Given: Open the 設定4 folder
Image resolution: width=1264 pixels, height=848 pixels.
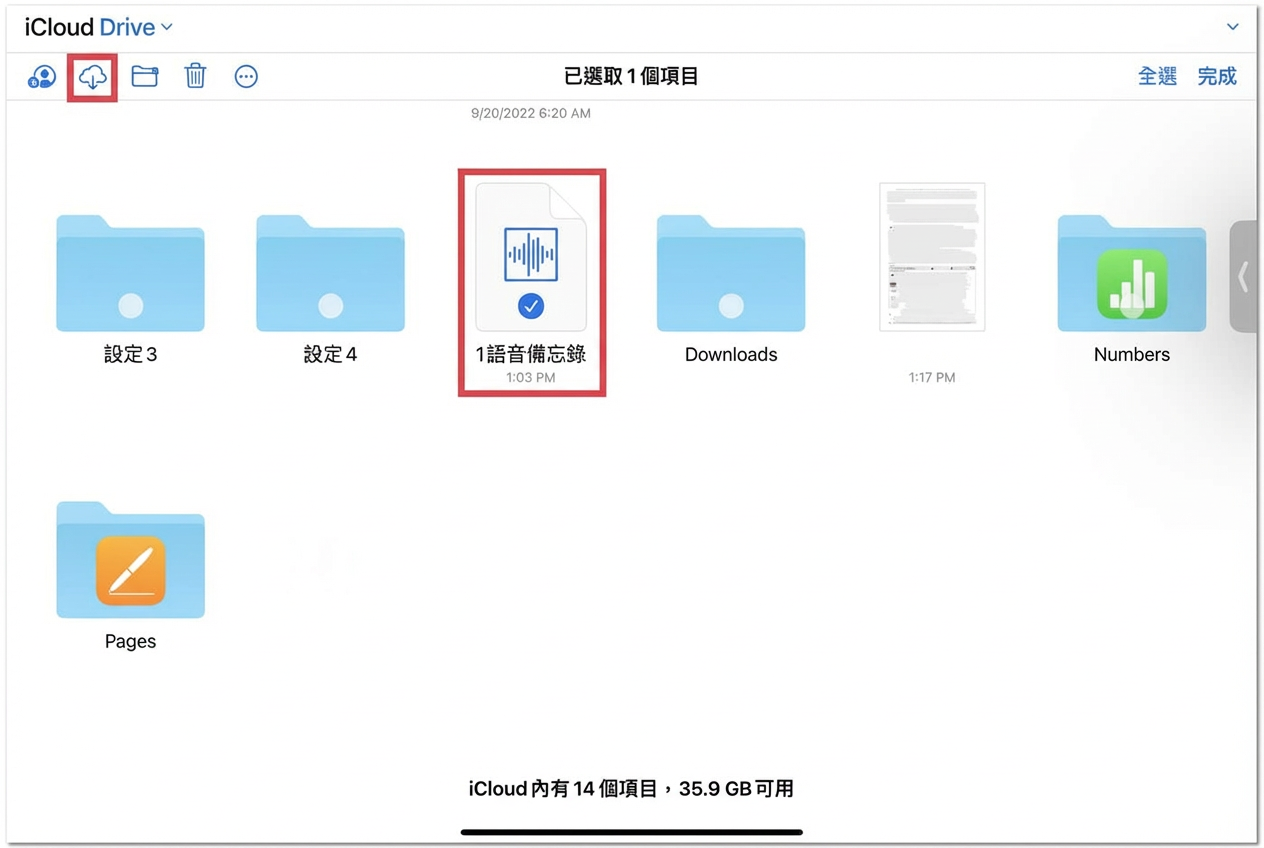Looking at the screenshot, I should point(330,272).
